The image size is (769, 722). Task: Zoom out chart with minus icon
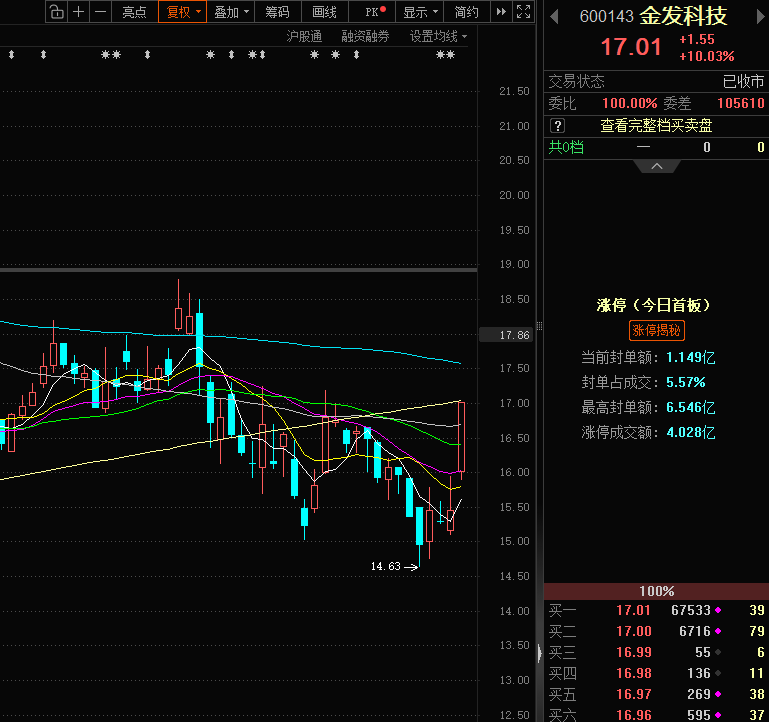[x=100, y=12]
